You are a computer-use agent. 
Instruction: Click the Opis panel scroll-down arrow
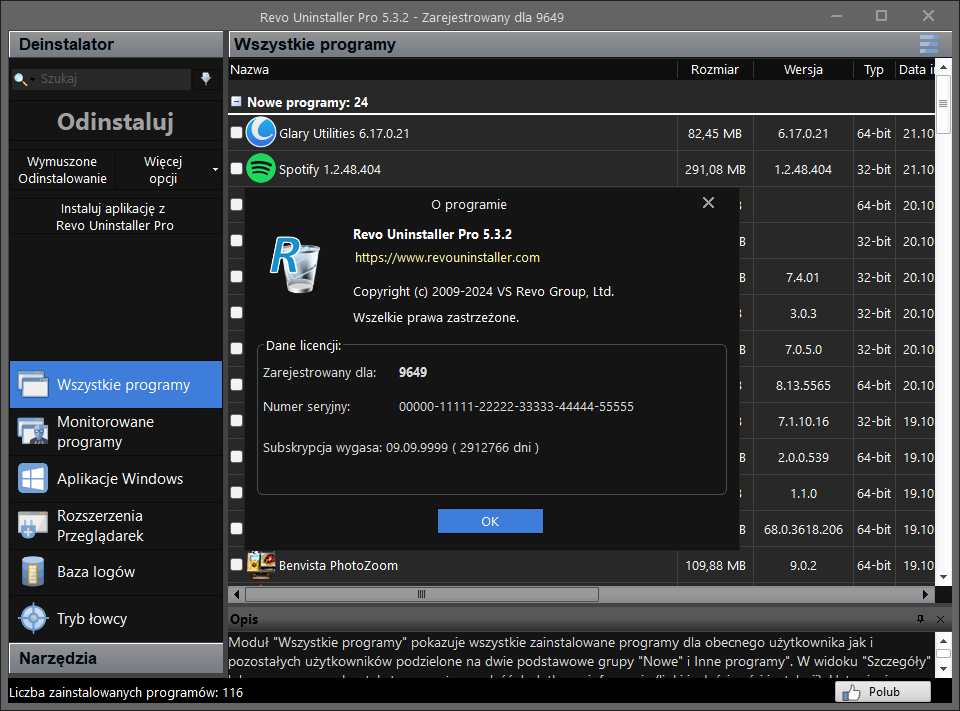coord(943,669)
